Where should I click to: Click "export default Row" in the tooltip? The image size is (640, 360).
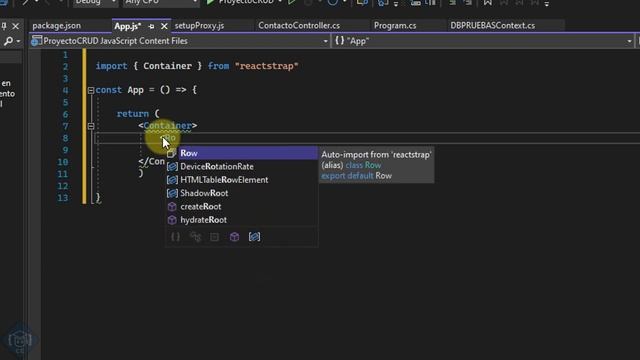(x=356, y=176)
